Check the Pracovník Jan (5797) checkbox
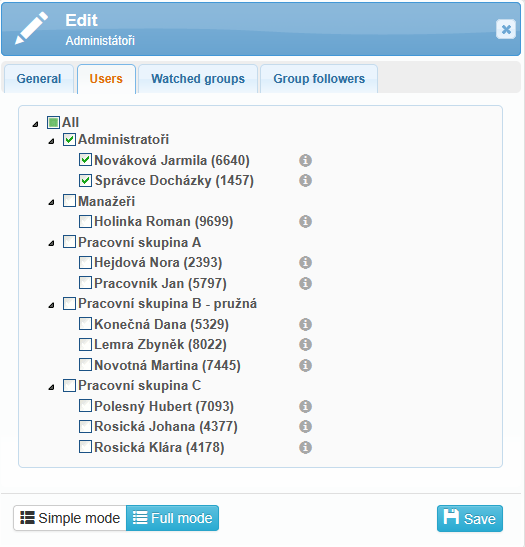Screen dimensions: 525x547 pos(85,283)
